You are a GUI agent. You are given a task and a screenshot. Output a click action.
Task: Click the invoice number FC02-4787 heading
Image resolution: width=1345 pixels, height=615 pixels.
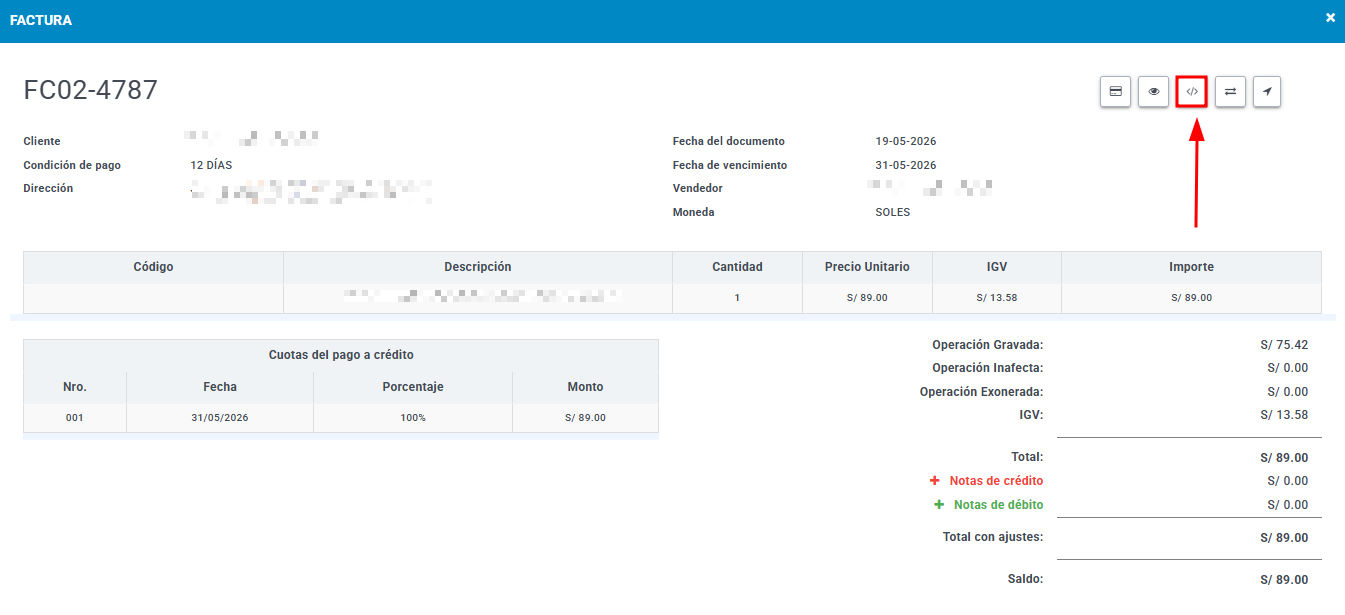(91, 90)
